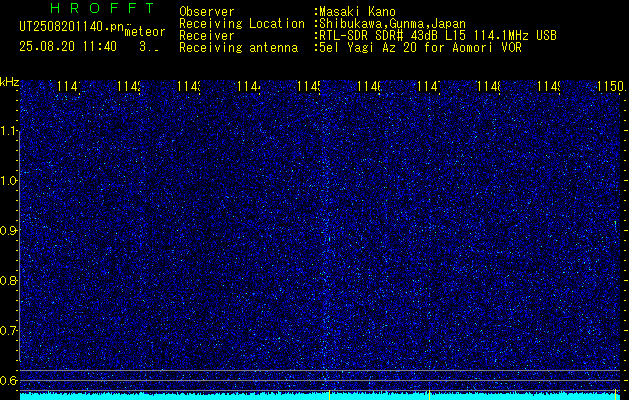The image size is (629, 400).
Task: Click the 1148 time axis label
Action: pos(489,86)
